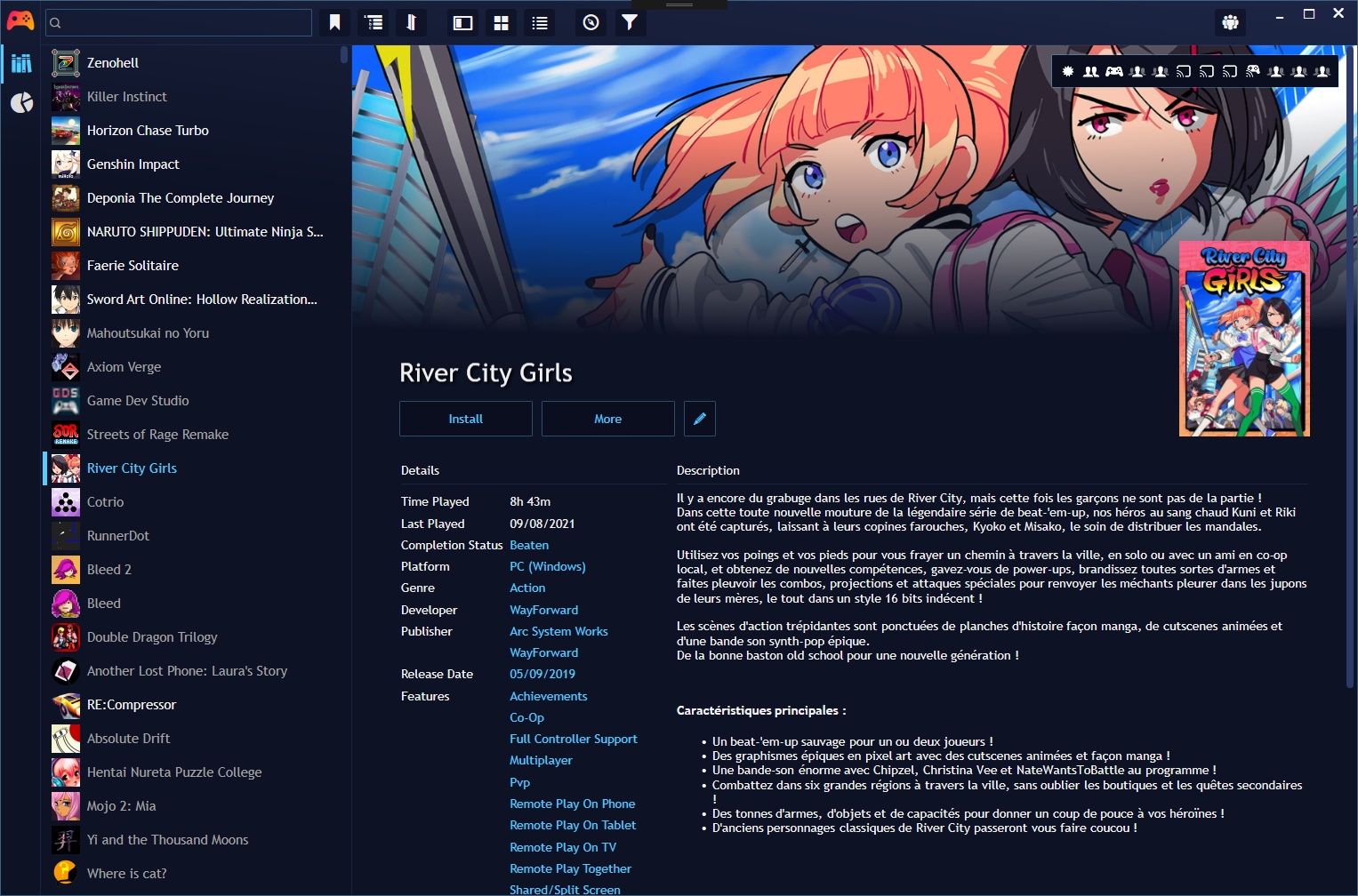Click the Remote Play Together link
Image resolution: width=1358 pixels, height=896 pixels.
click(571, 868)
